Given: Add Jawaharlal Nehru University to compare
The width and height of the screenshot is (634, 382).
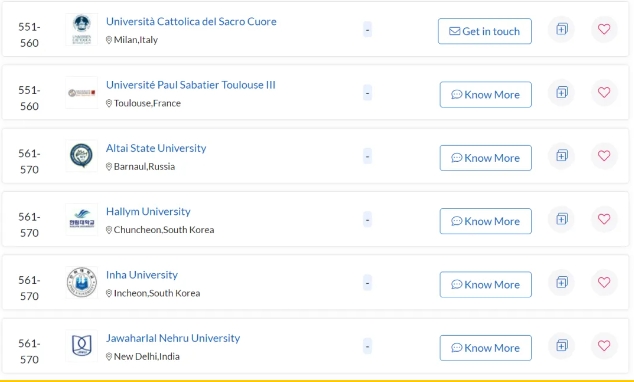Looking at the screenshot, I should click(562, 346).
